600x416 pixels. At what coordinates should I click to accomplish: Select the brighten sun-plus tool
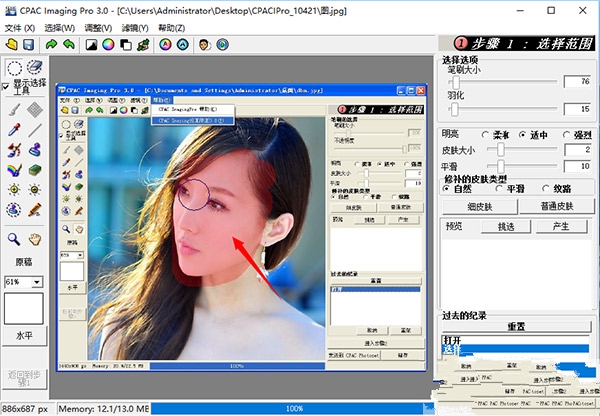coord(14,189)
